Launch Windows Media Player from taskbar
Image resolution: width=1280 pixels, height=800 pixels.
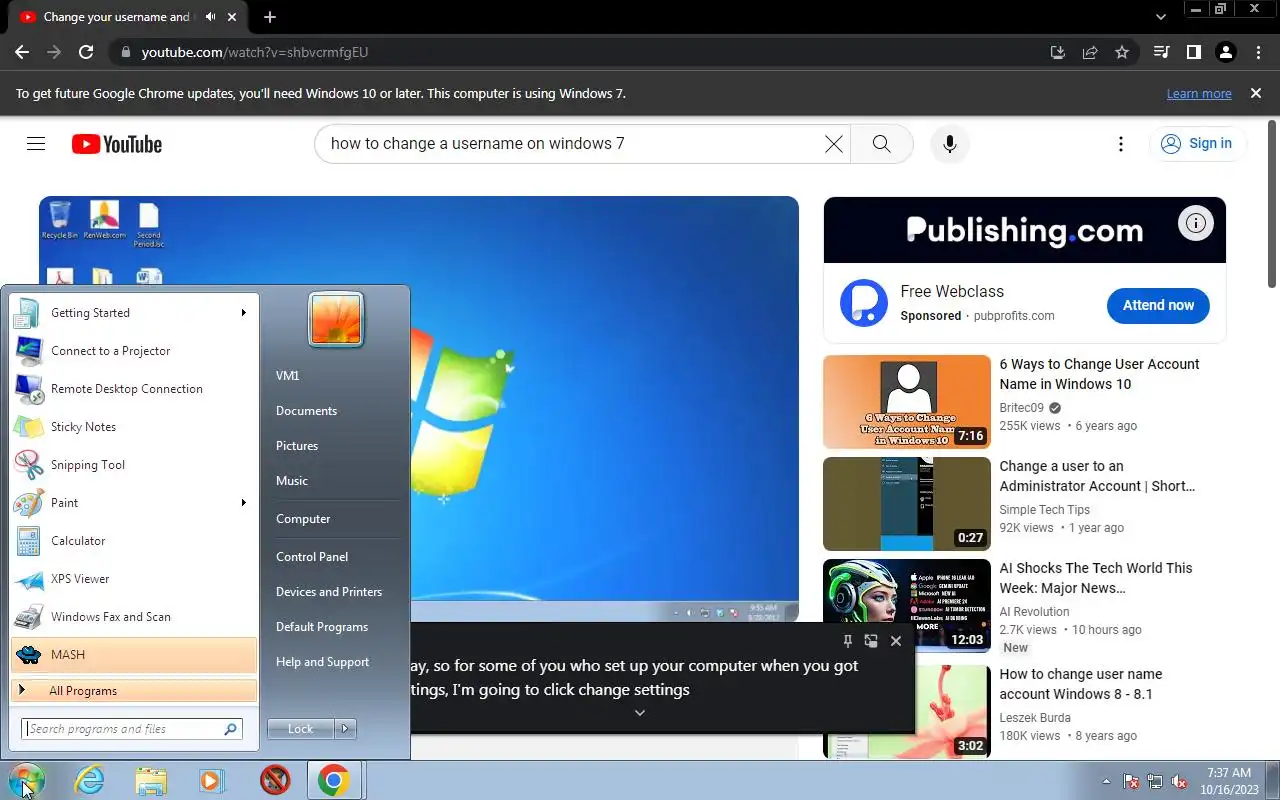(x=212, y=780)
